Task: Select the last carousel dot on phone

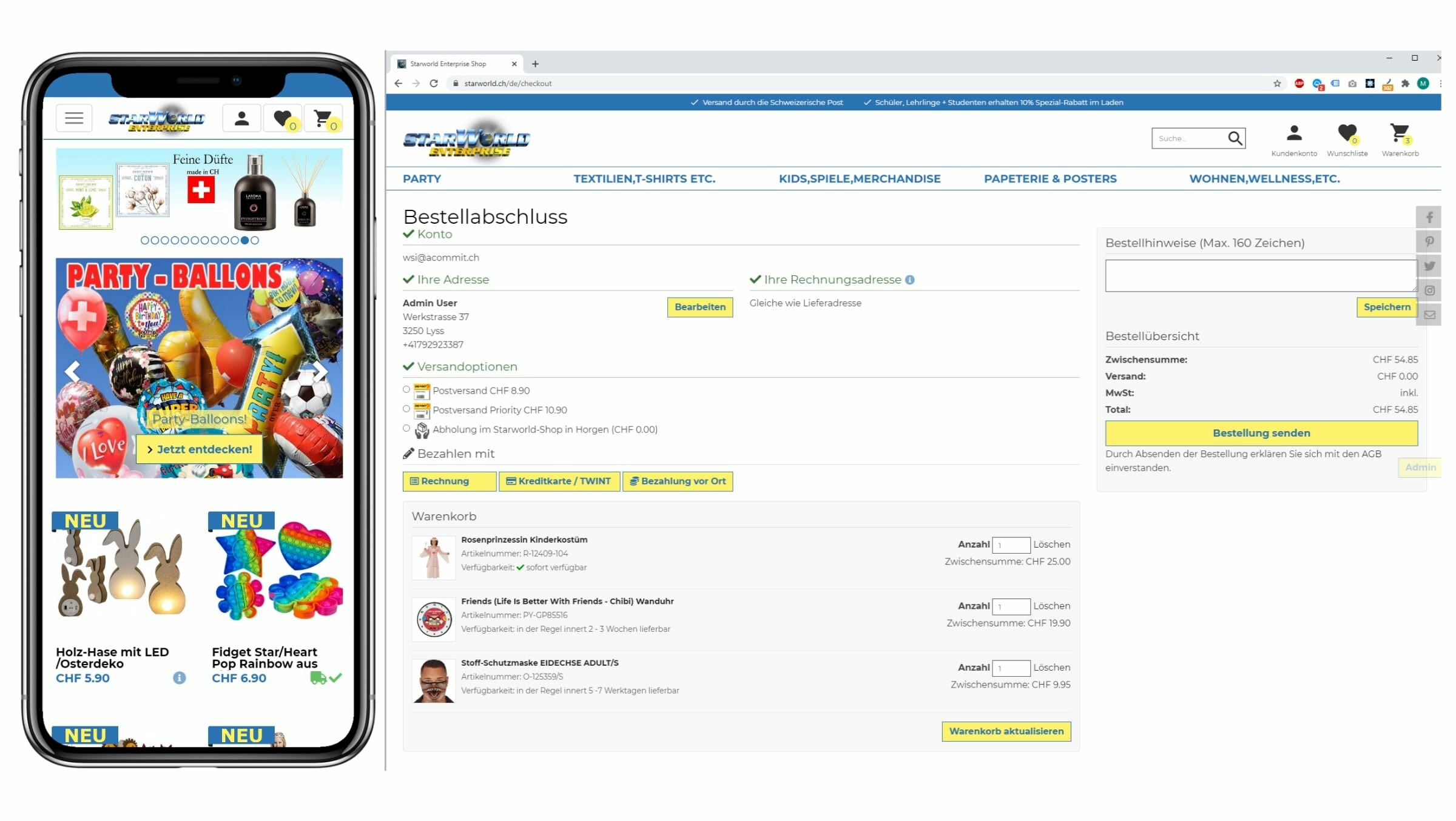Action: click(255, 240)
